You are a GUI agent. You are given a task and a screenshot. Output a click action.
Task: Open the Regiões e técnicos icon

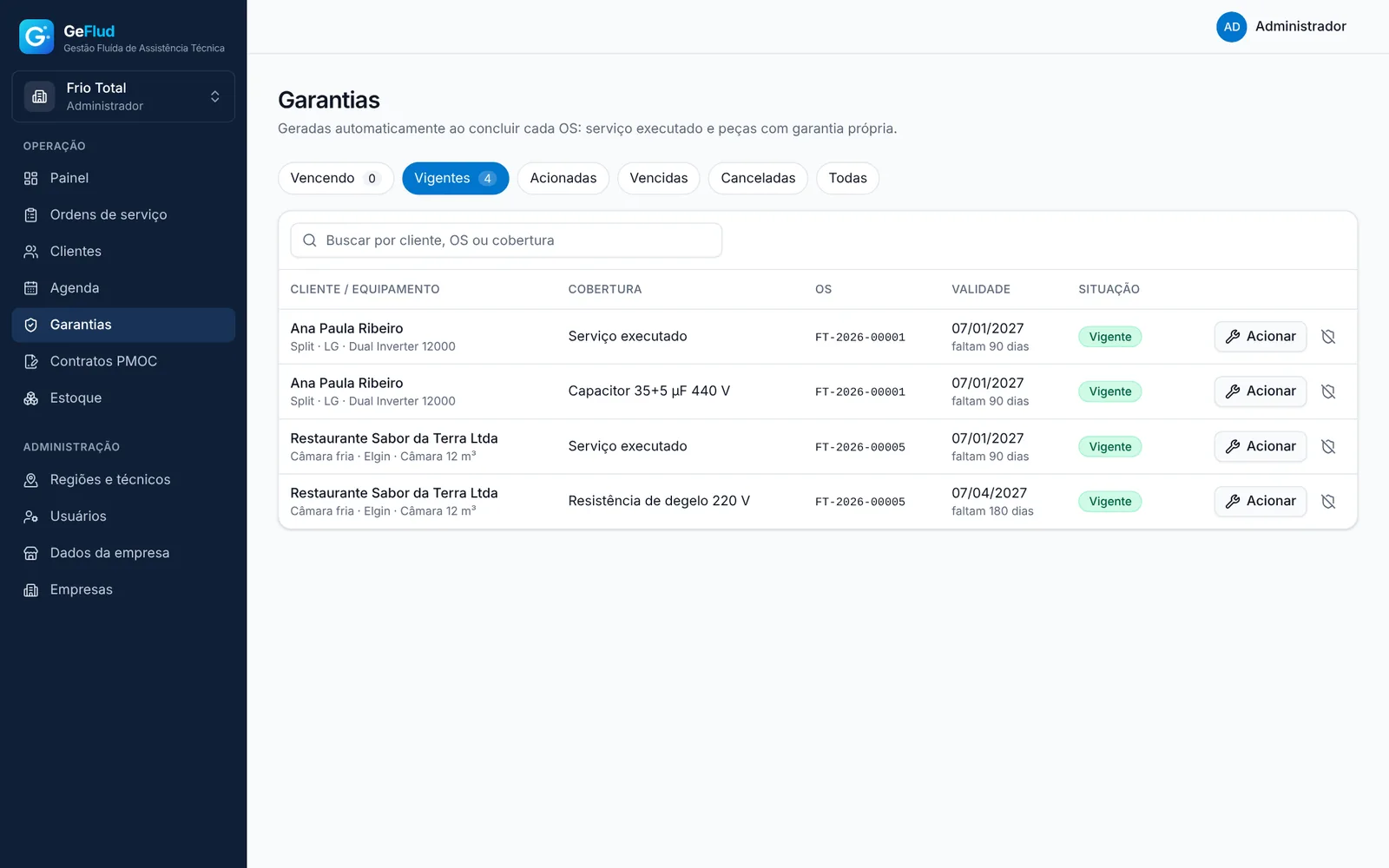(x=31, y=480)
